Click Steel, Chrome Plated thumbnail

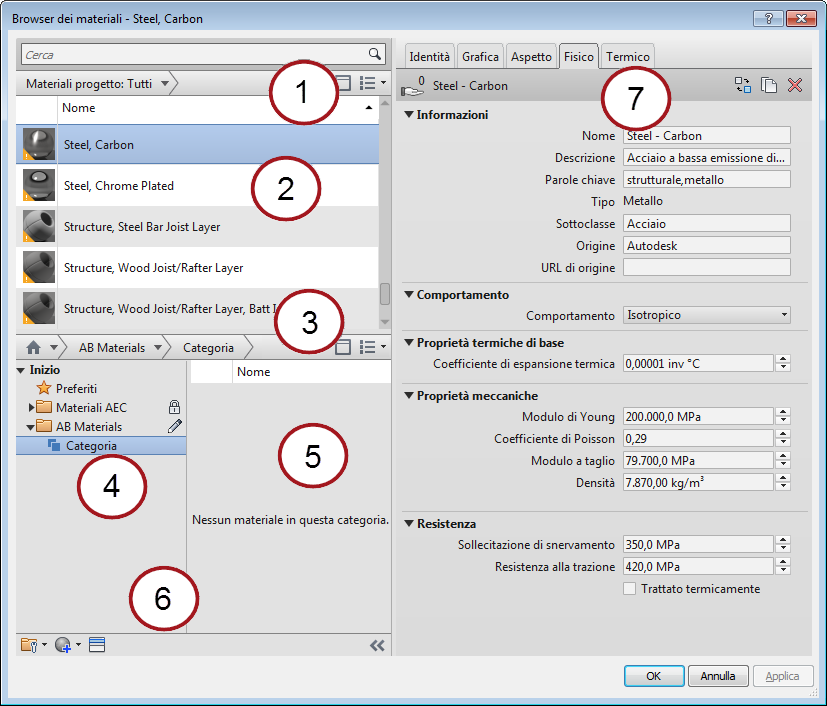39,185
